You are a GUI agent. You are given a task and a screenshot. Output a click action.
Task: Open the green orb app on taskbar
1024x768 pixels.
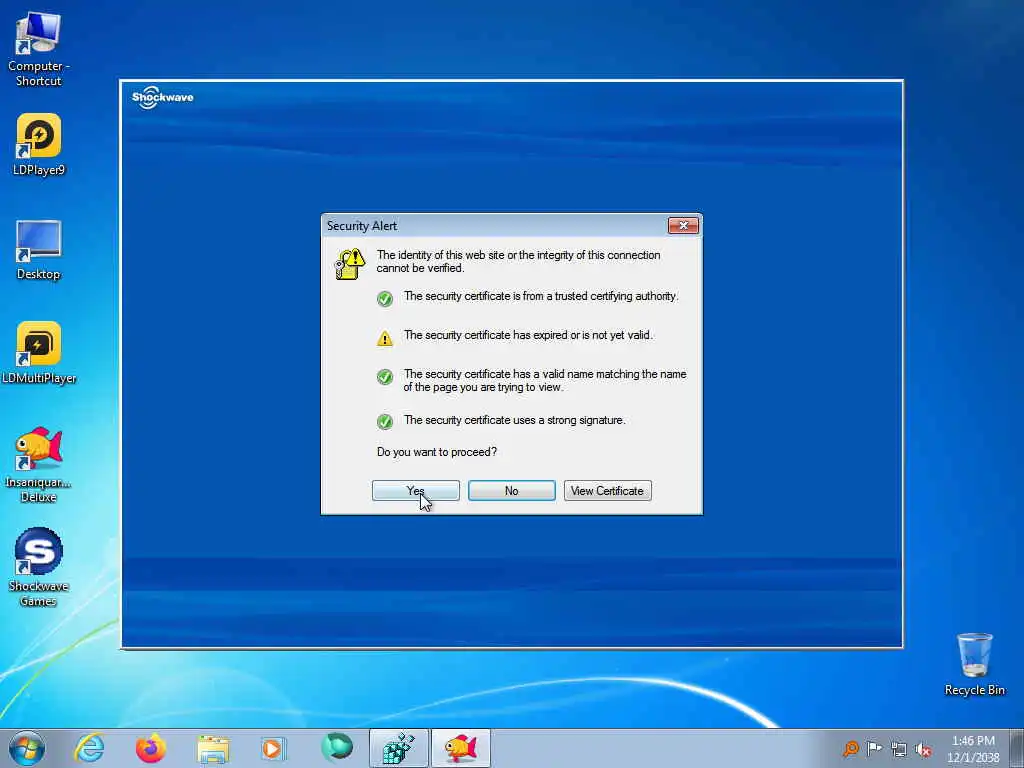coord(337,747)
